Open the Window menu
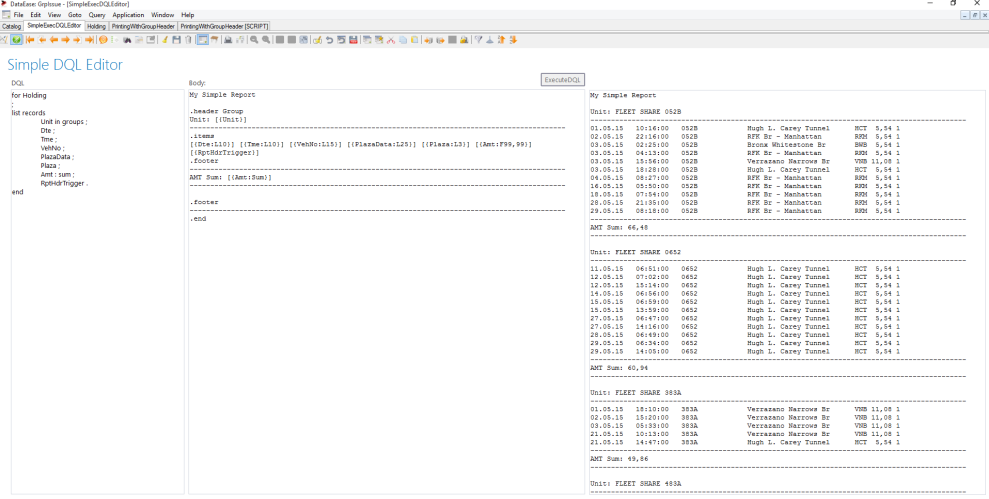Viewport: 989px width, 499px height. [x=163, y=15]
